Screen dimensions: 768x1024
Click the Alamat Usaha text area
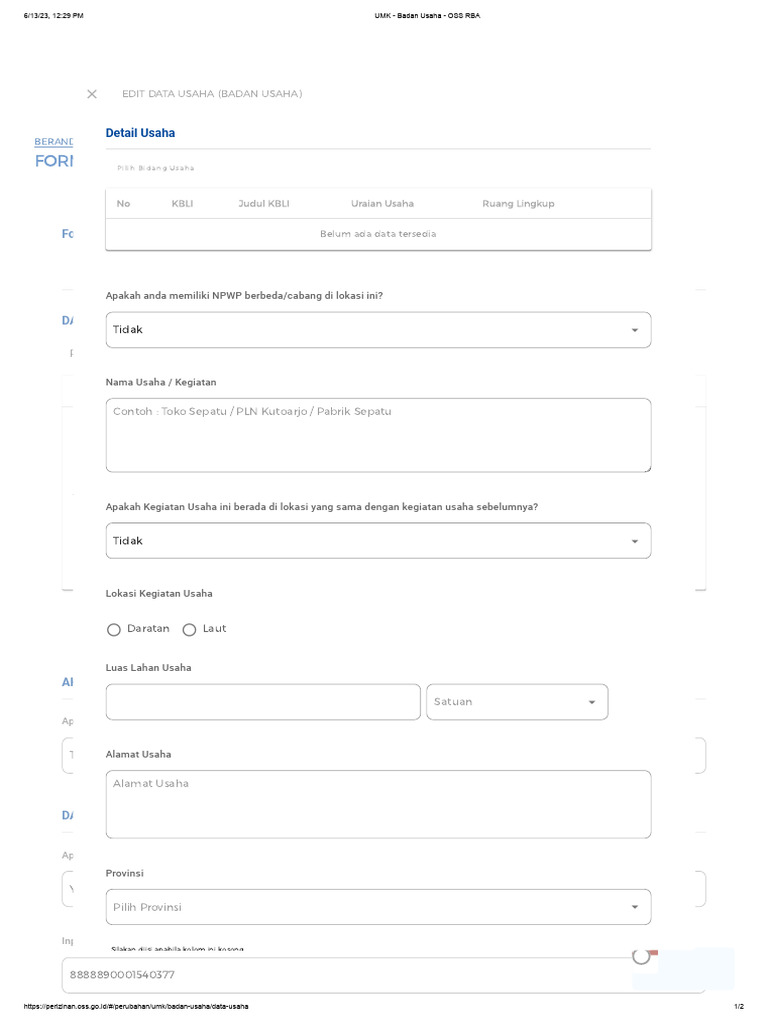click(378, 805)
